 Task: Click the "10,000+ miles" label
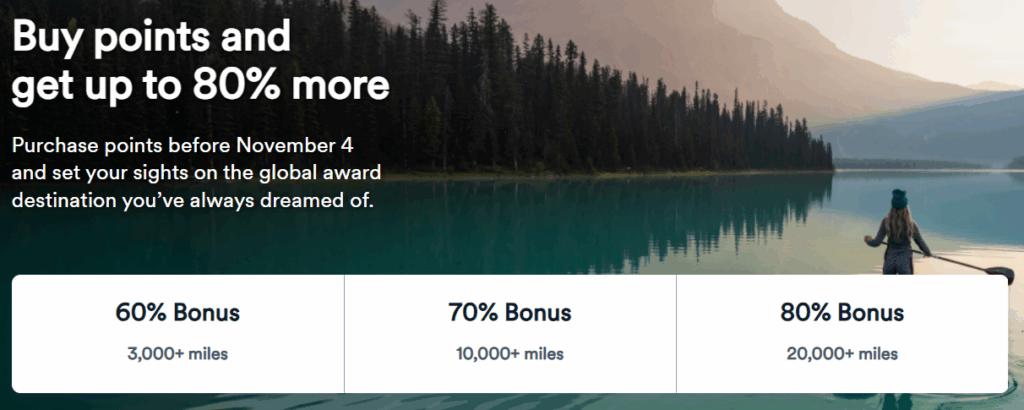point(510,353)
